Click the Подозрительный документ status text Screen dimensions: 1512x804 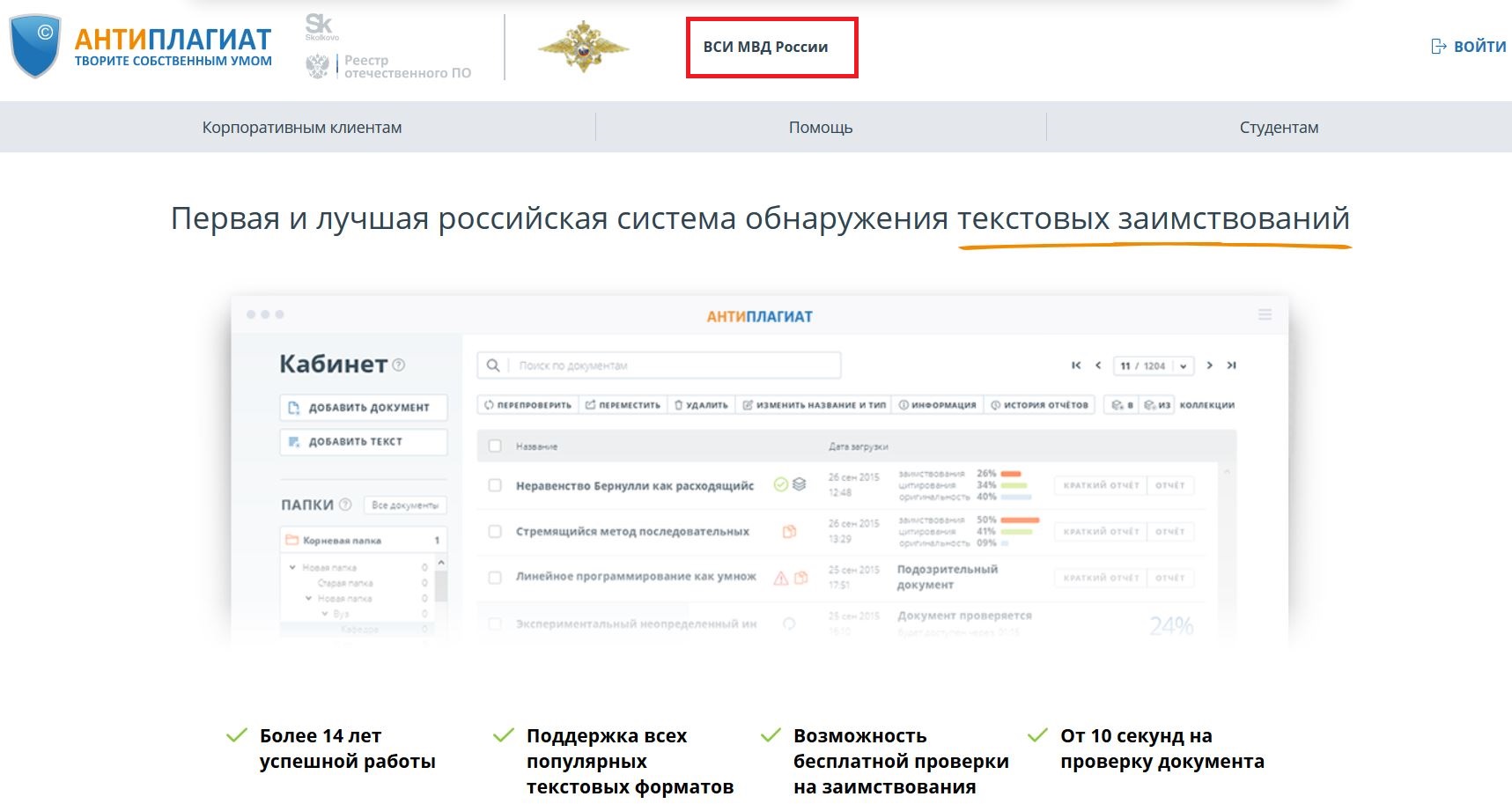pyautogui.click(x=948, y=577)
